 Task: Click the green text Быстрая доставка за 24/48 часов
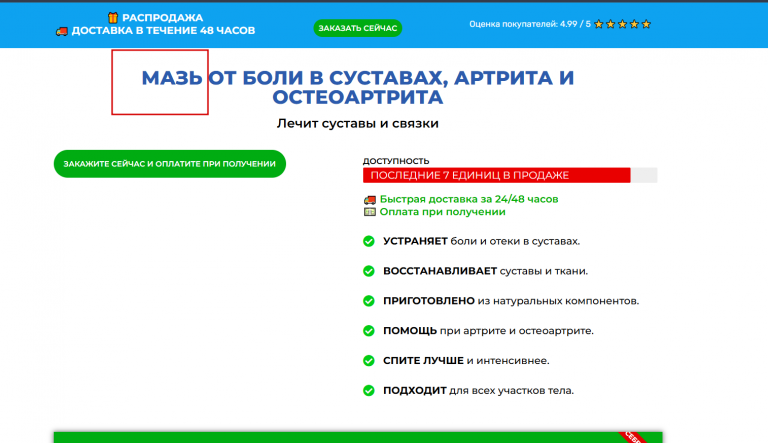469,199
